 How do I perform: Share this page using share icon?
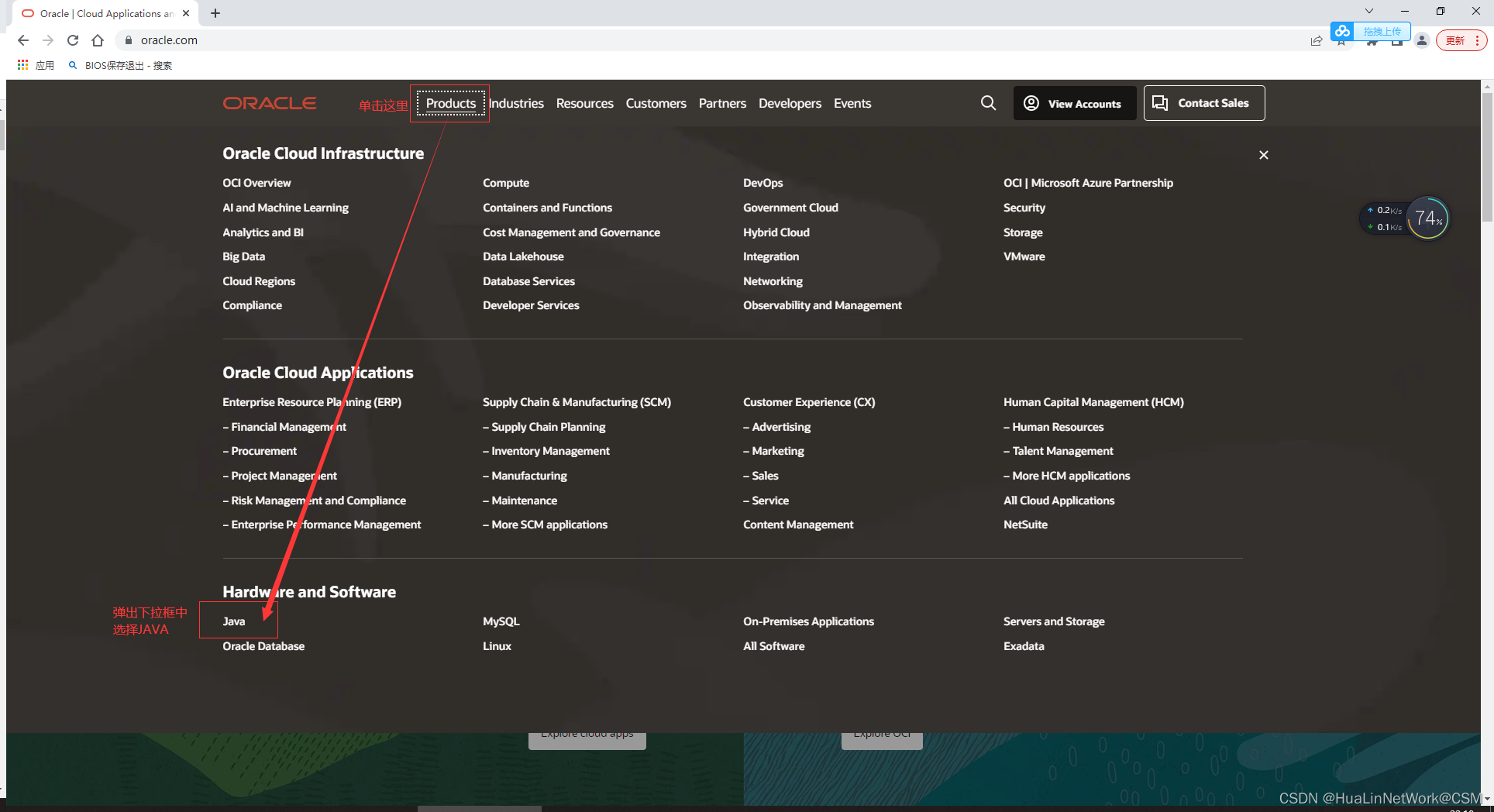[x=1316, y=41]
